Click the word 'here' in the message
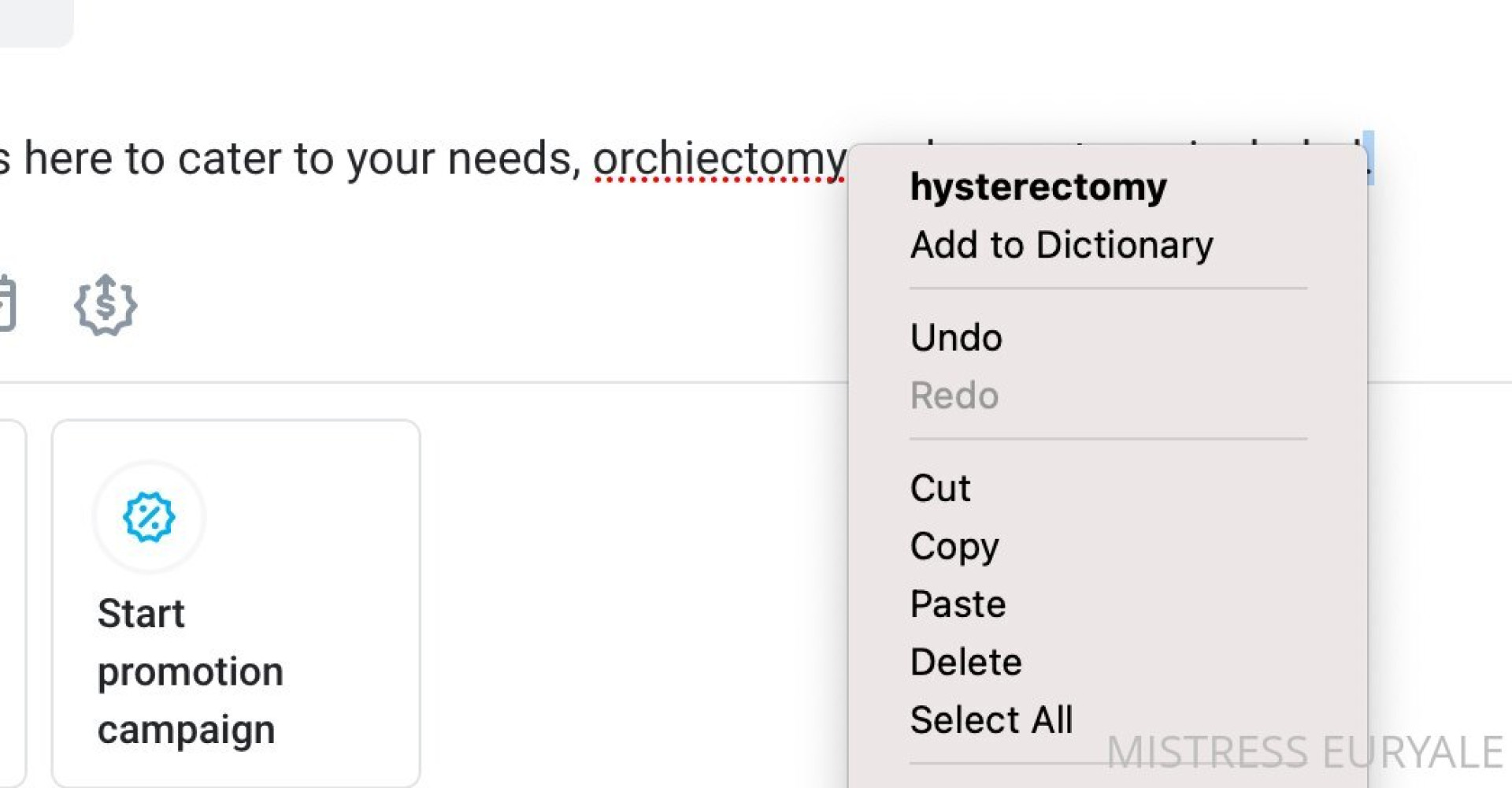Viewport: 1512px width, 788px height. [x=68, y=160]
